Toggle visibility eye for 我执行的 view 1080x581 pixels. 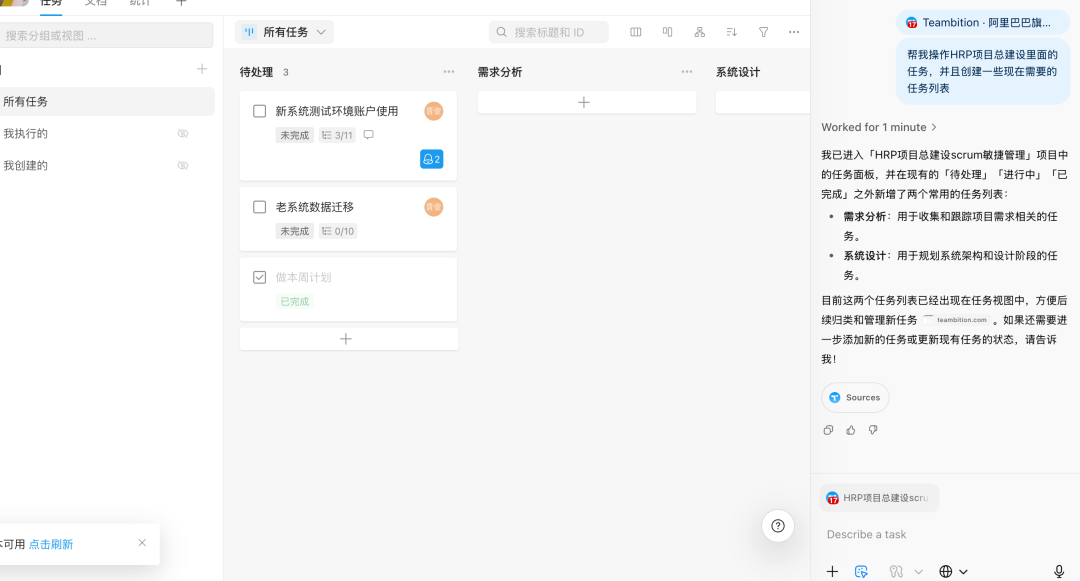tap(183, 134)
